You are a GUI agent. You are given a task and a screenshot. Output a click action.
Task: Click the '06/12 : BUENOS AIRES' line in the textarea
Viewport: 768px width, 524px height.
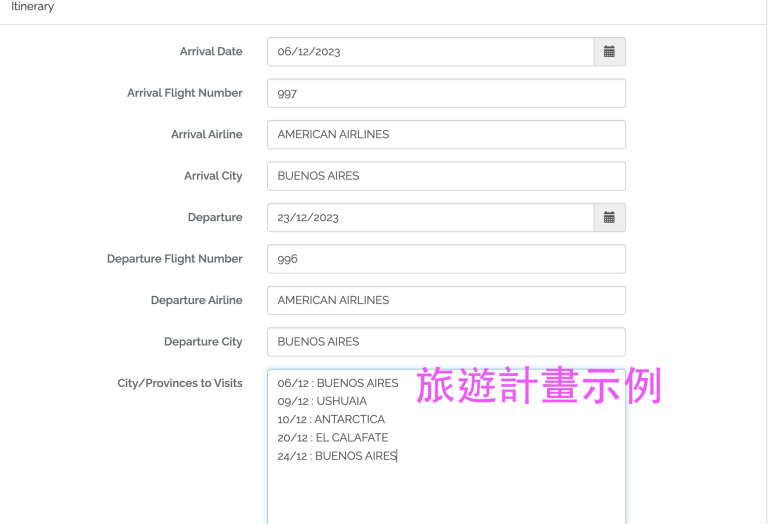coord(338,383)
